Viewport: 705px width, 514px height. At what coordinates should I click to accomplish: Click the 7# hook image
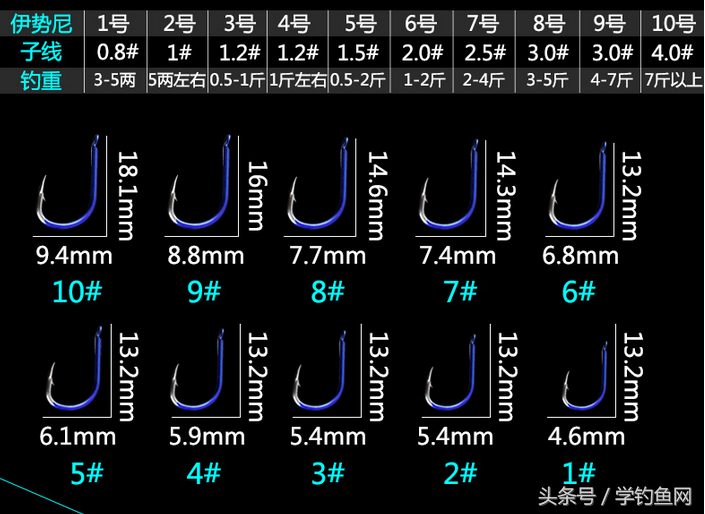(449, 183)
